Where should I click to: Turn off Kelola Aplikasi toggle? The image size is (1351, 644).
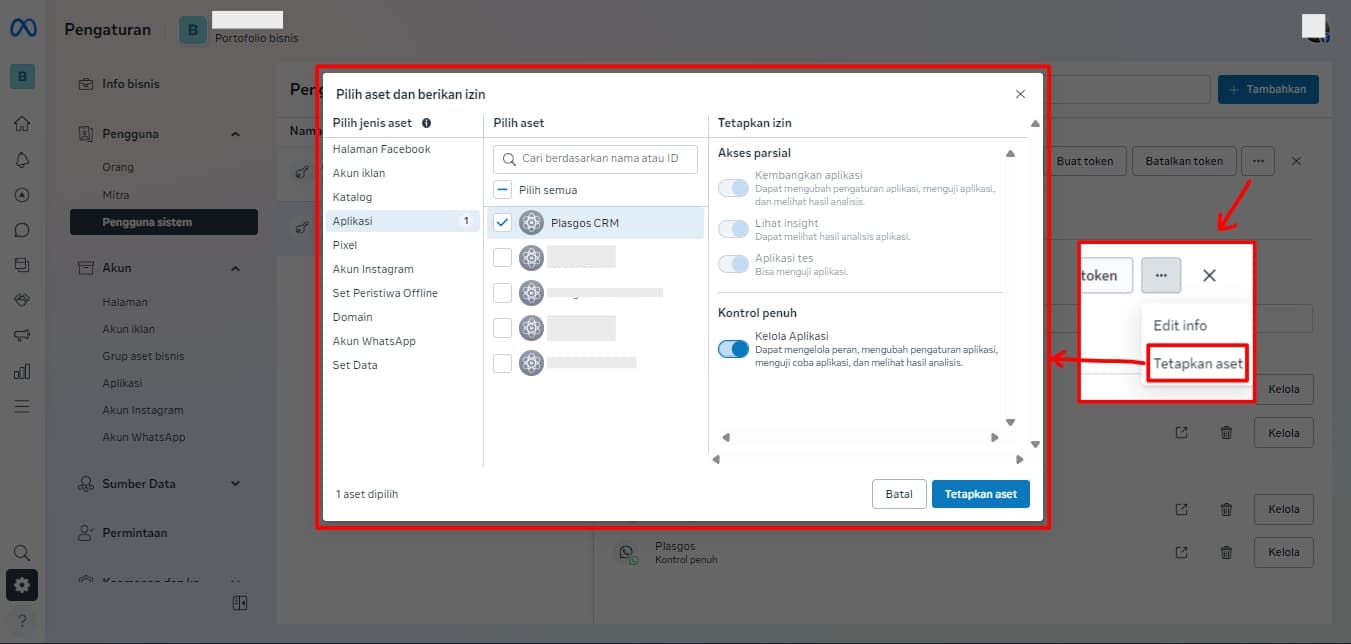point(733,349)
